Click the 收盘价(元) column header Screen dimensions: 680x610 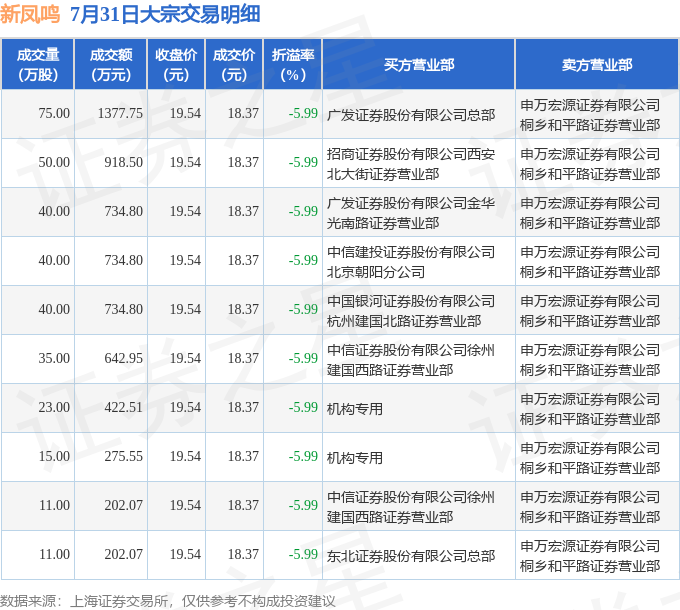point(176,65)
